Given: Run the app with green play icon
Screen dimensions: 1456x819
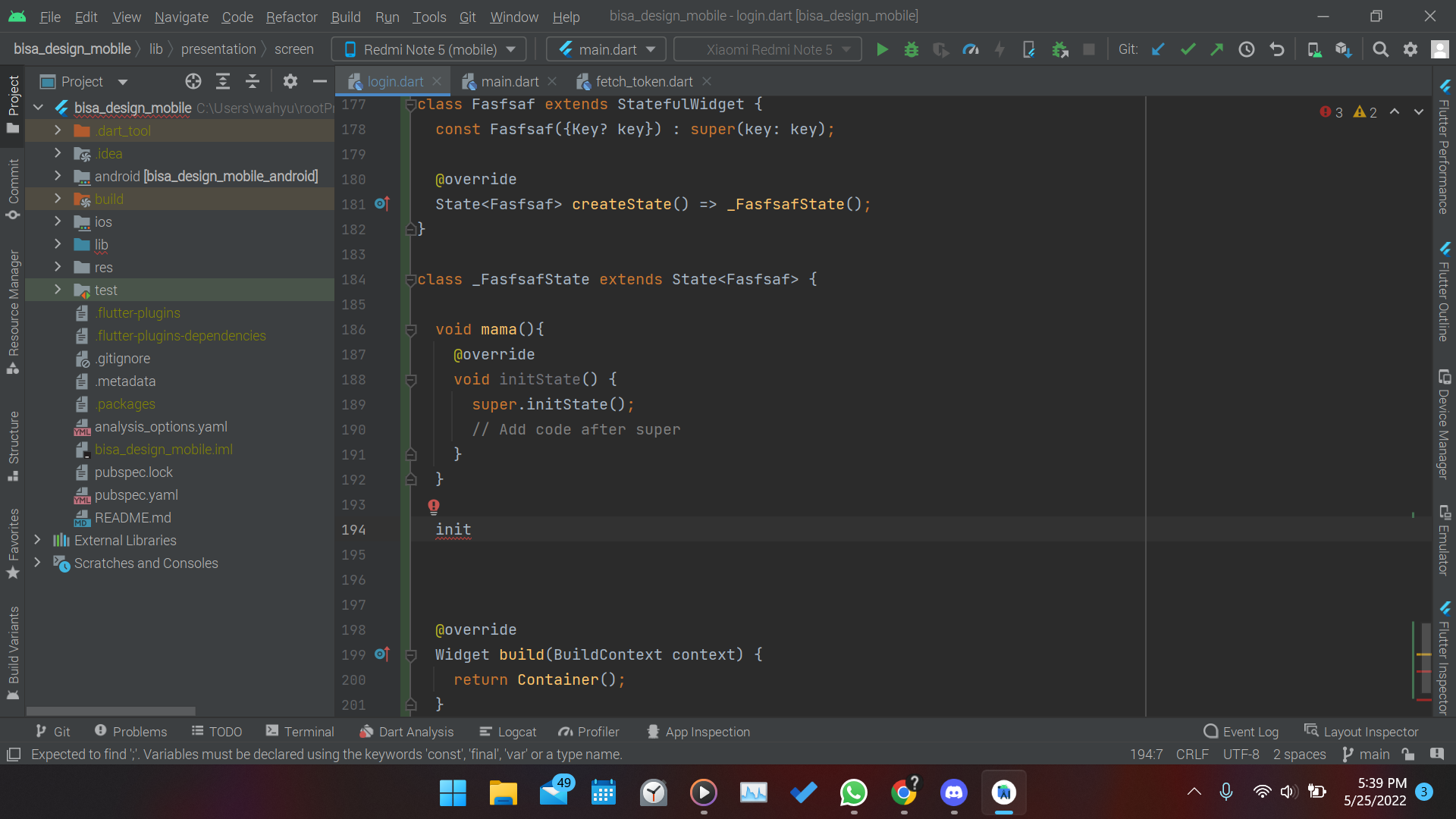Looking at the screenshot, I should 882,49.
